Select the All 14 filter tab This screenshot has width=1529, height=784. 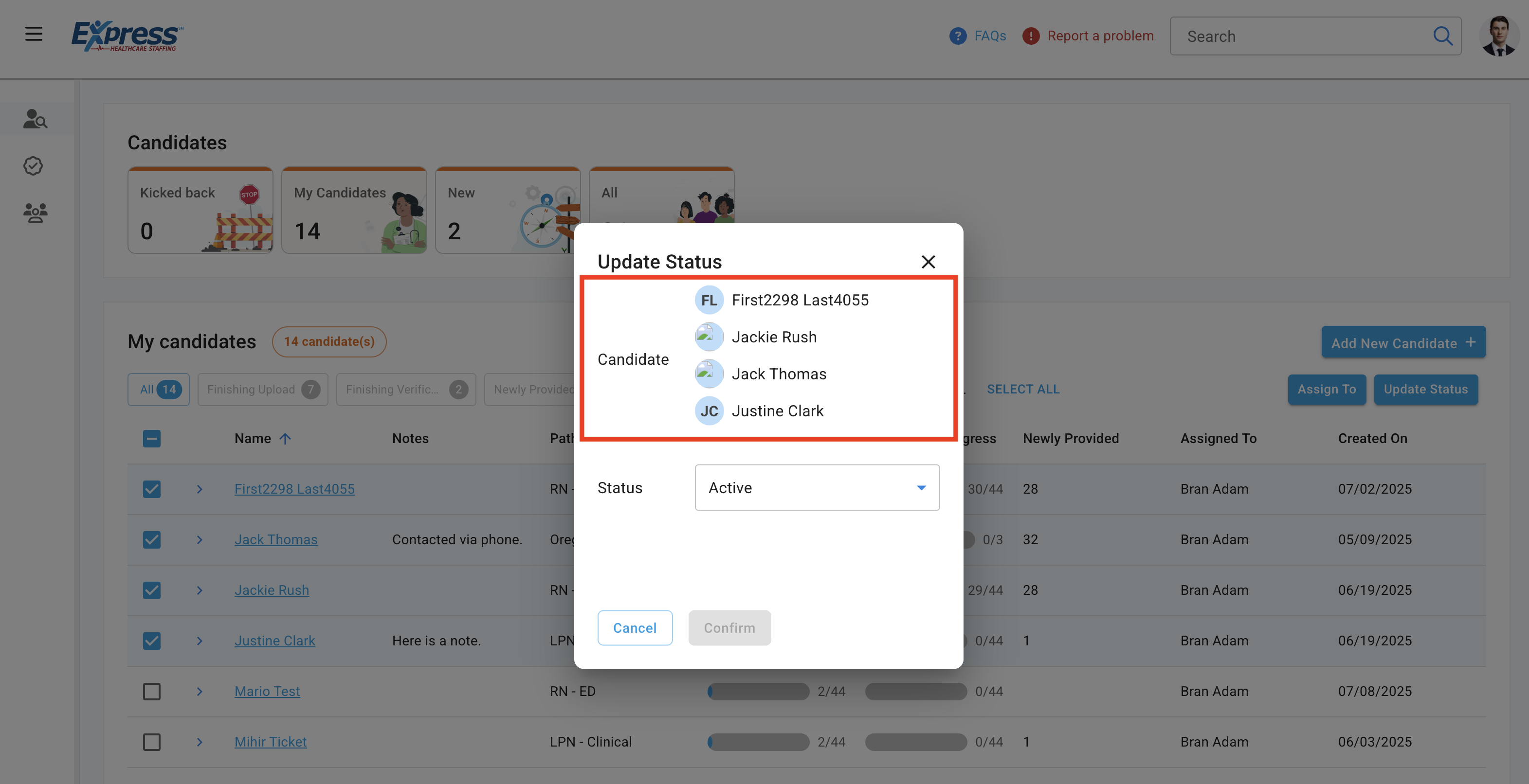click(x=159, y=390)
